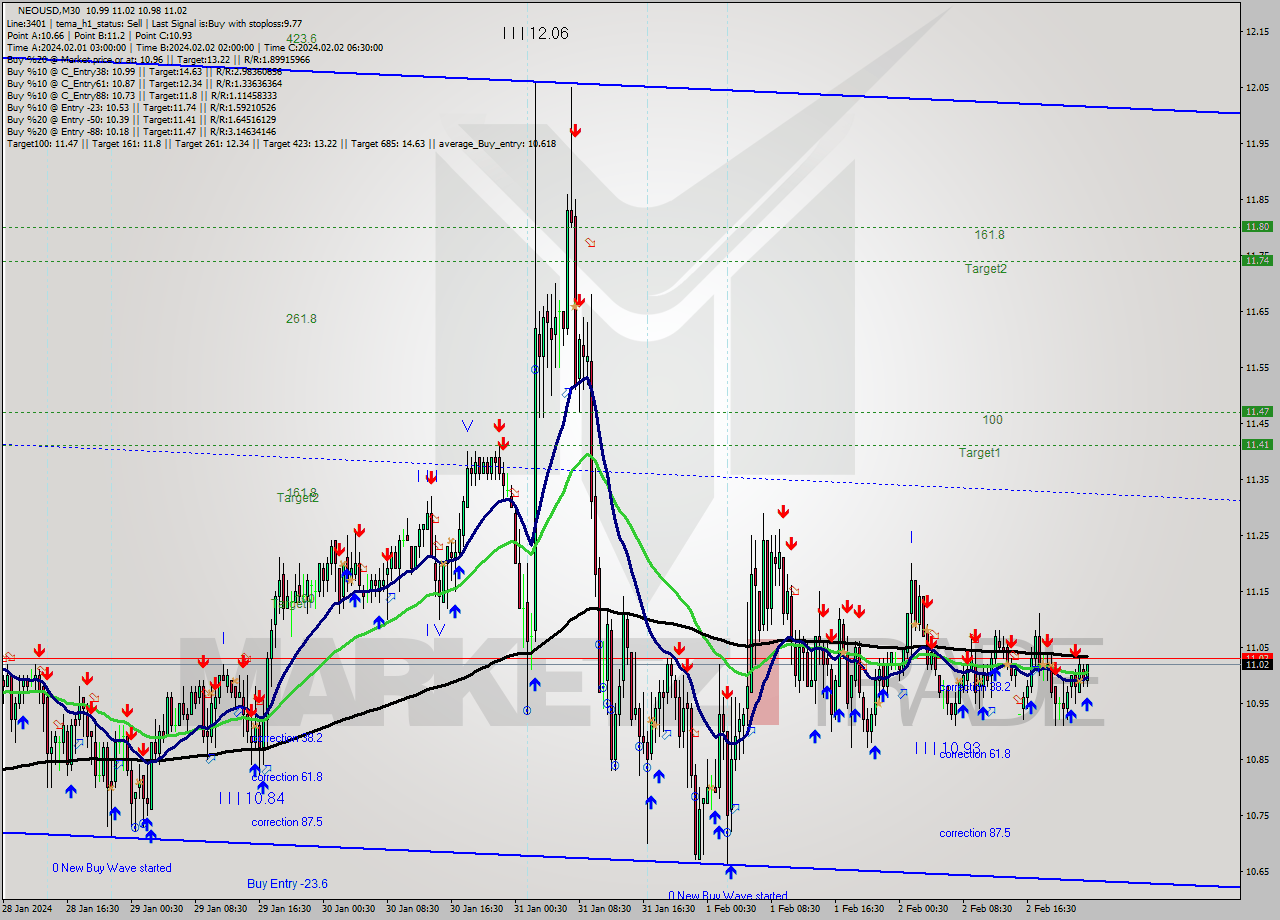
Task: Click 11.35 on the price axis
Action: point(1257,480)
